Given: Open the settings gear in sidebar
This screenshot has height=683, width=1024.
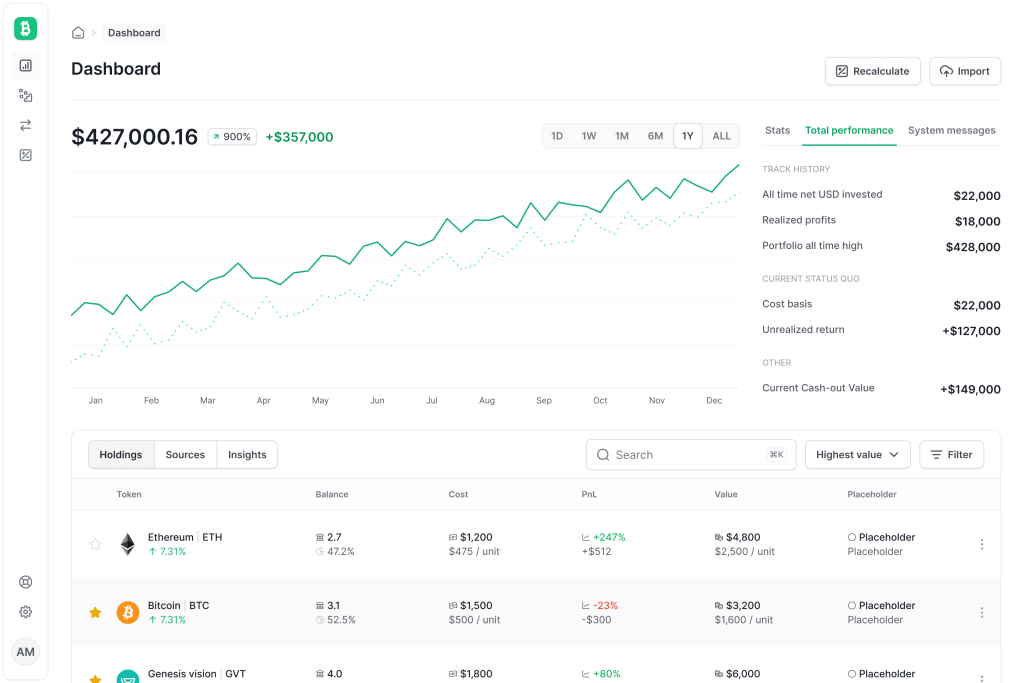Looking at the screenshot, I should [x=26, y=612].
